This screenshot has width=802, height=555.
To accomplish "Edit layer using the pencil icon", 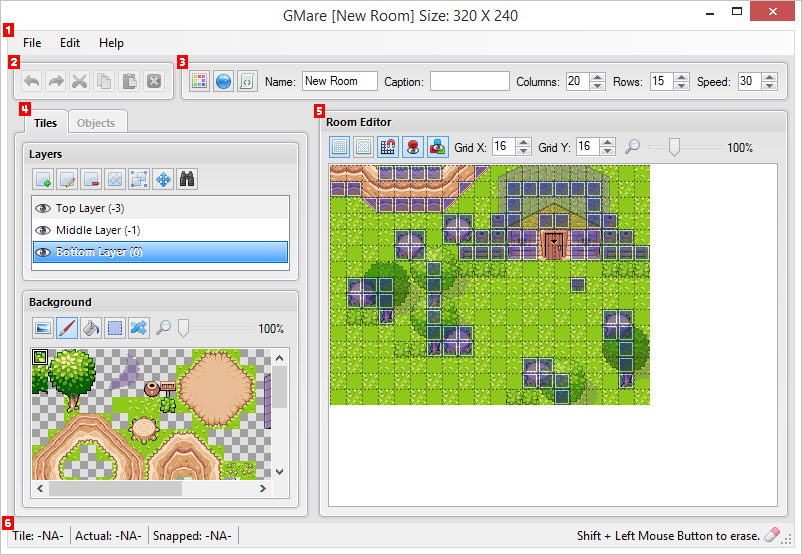I will click(x=67, y=179).
